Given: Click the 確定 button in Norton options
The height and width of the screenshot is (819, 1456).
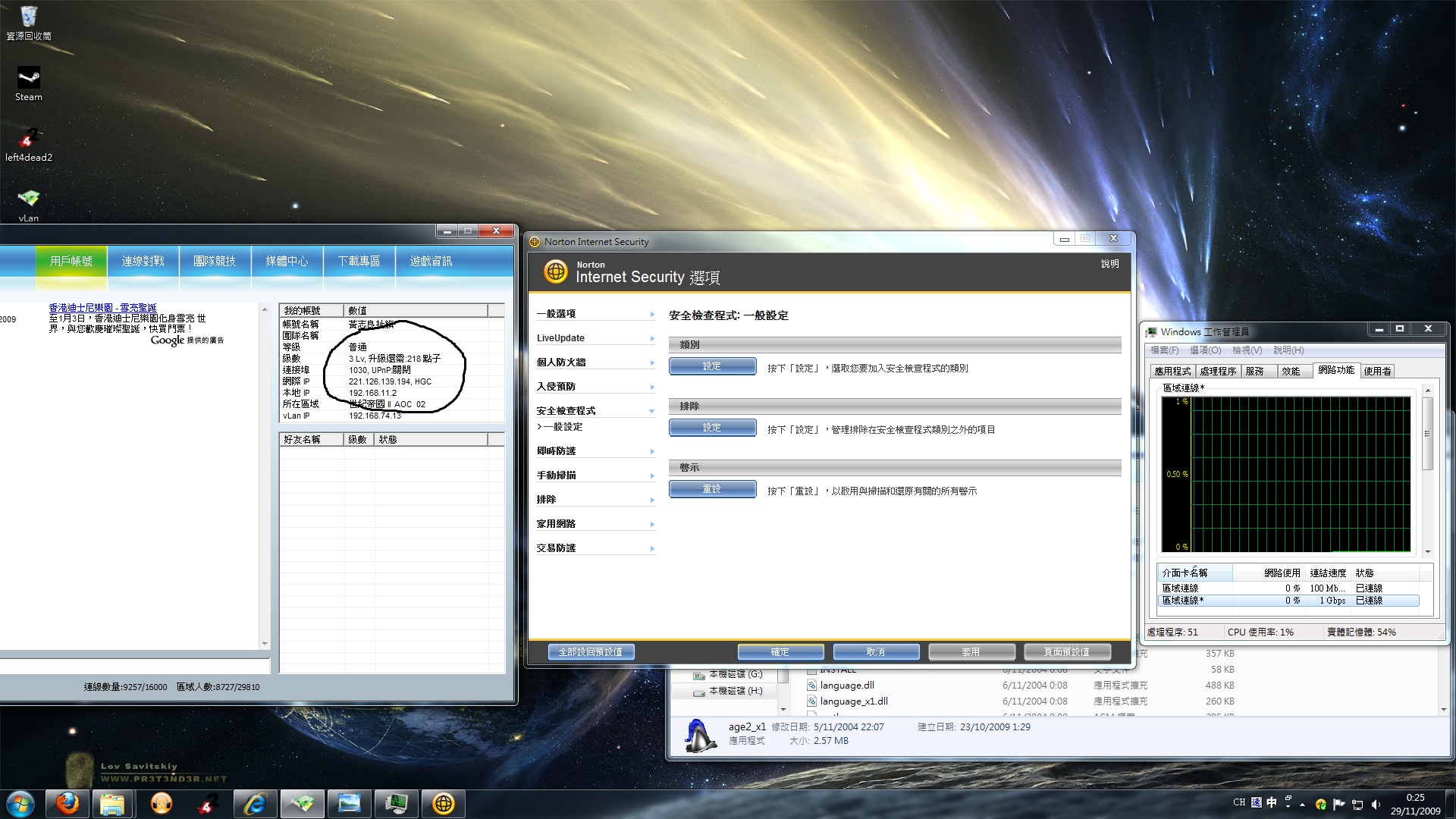Looking at the screenshot, I should pyautogui.click(x=780, y=651).
